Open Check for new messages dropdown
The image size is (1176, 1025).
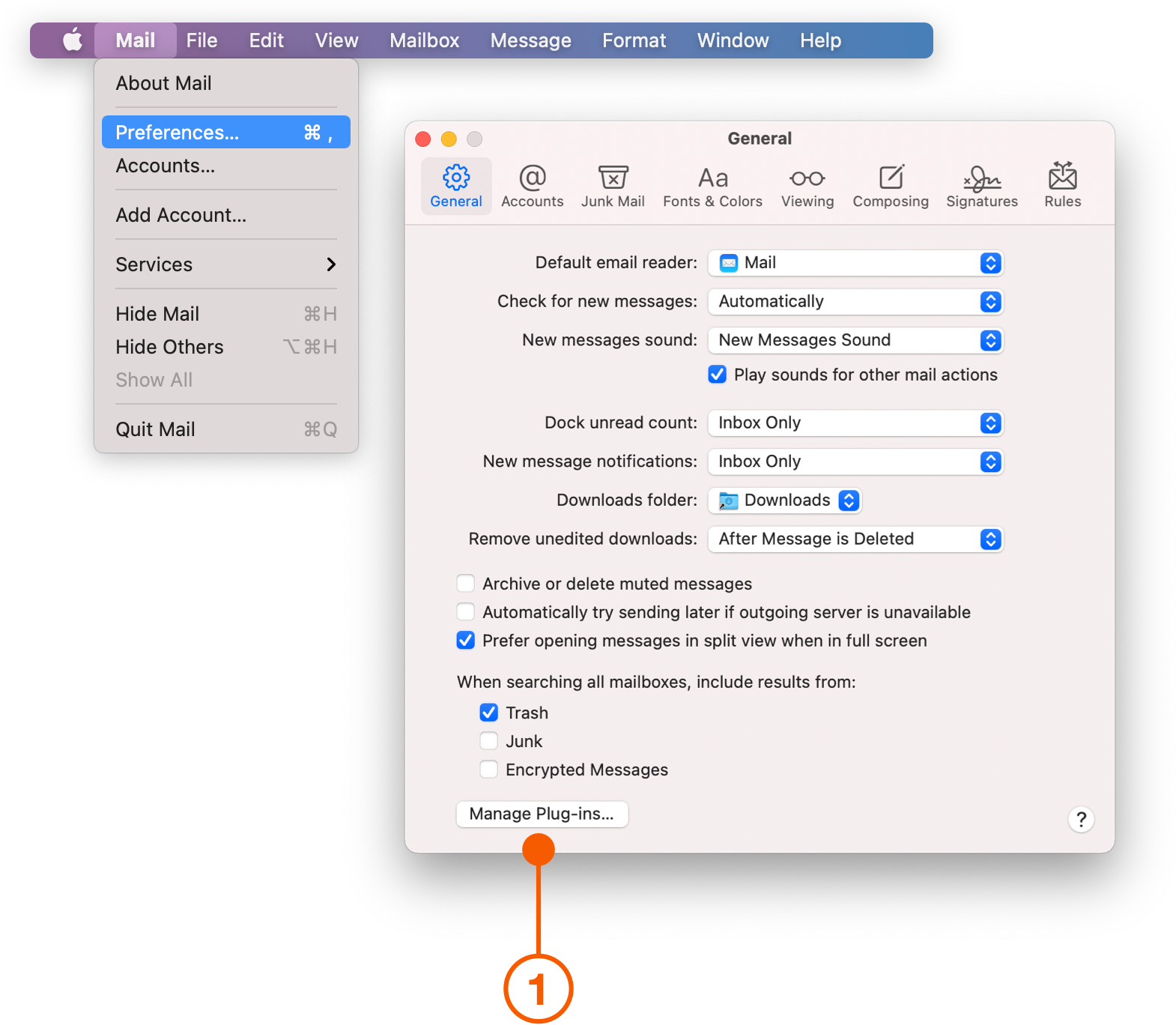tap(855, 301)
